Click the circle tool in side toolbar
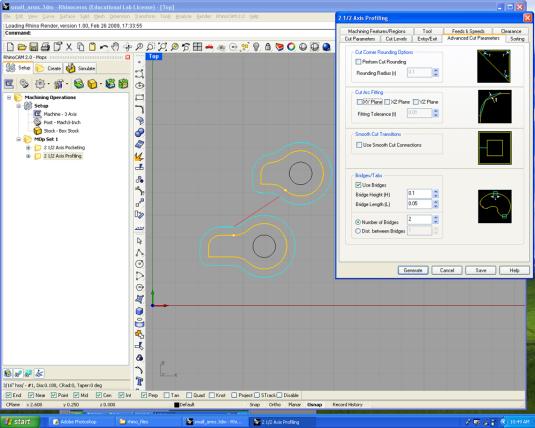This screenshot has height=428, width=535. pyautogui.click(x=139, y=264)
